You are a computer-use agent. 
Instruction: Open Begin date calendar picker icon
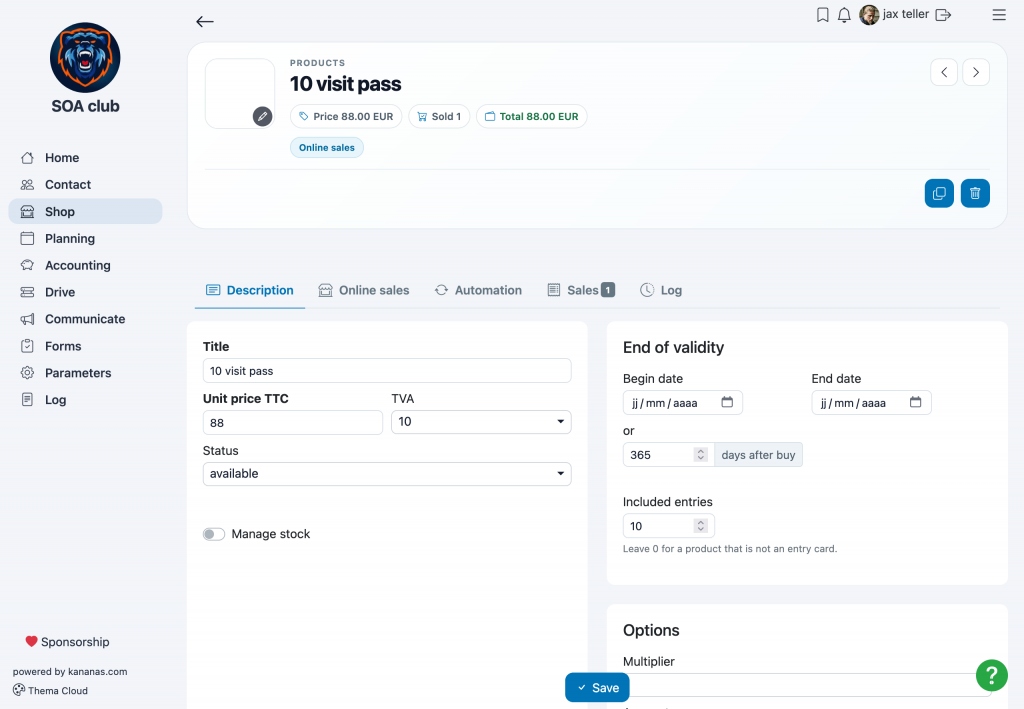(x=727, y=402)
